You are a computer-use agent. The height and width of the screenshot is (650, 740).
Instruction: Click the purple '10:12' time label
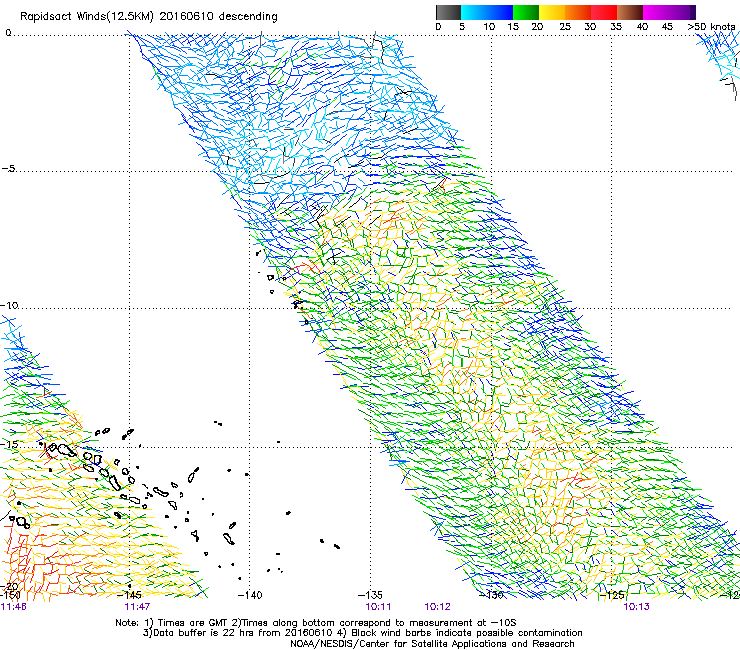click(437, 607)
